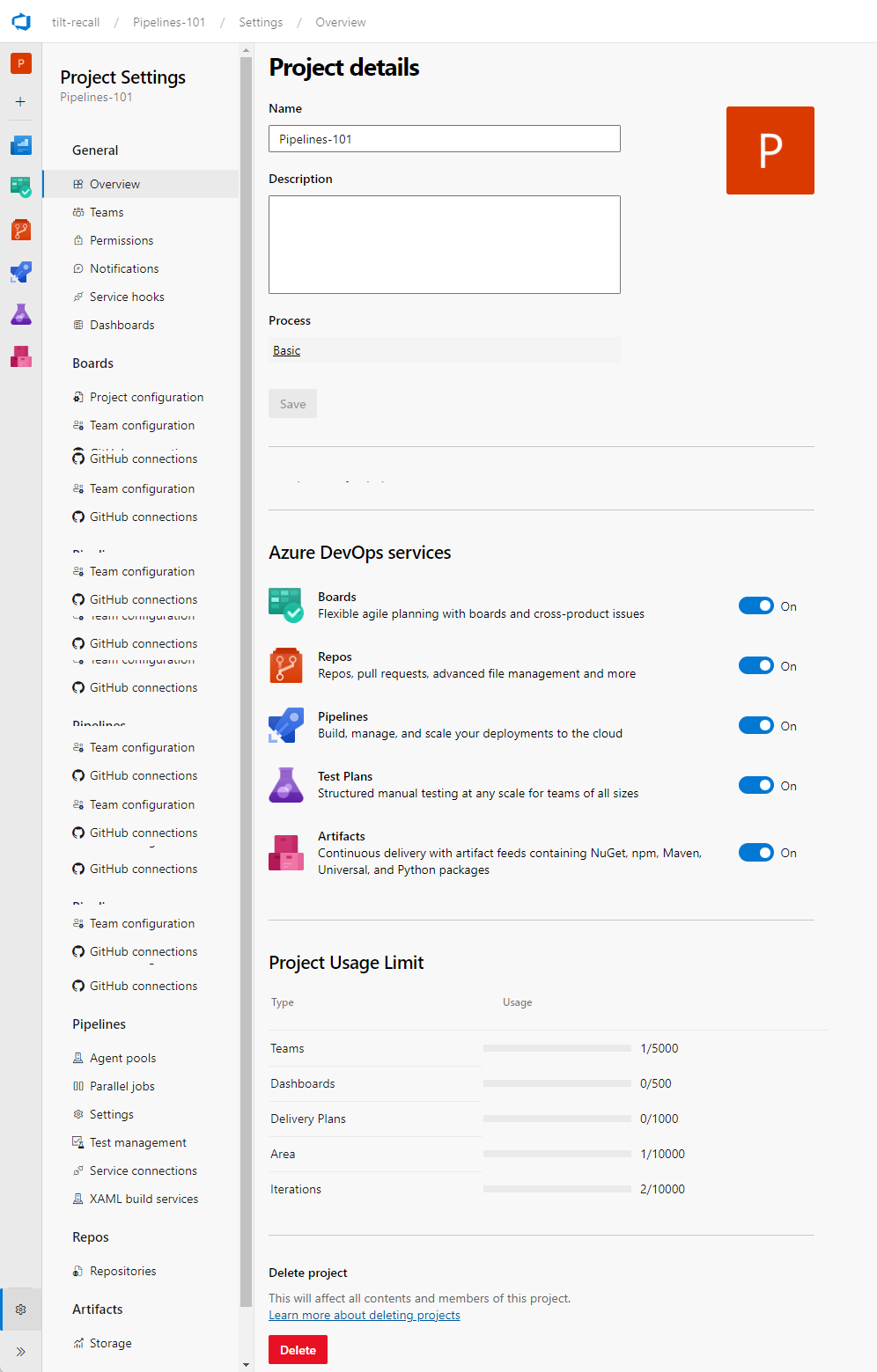
Task: Open Pipelines from the left rail
Action: point(20,272)
